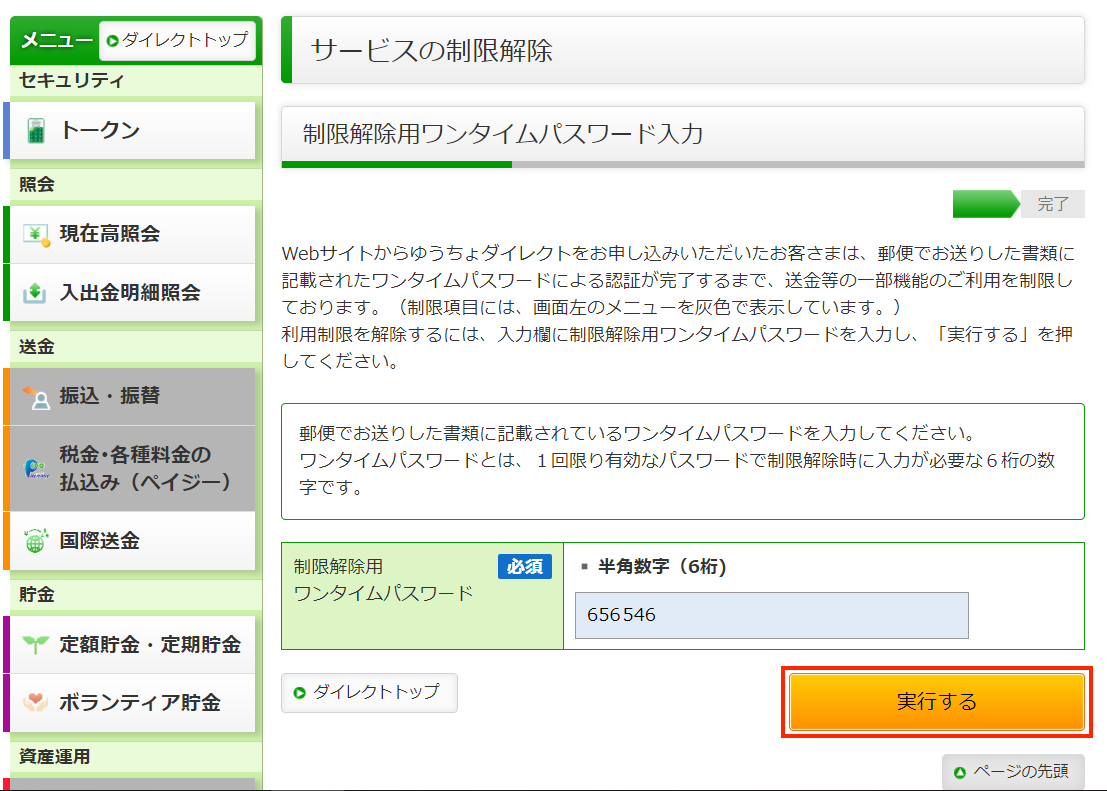Click the ボランティア貯金 hands icon

pos(34,703)
